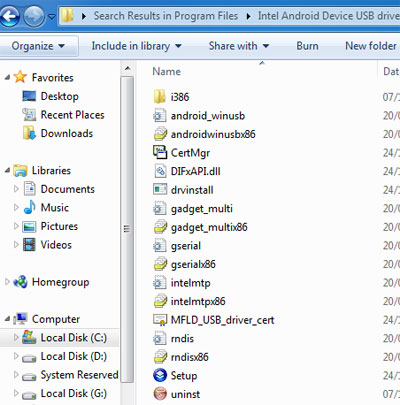400x405 pixels.
Task: Click the navigation pane scrollbar thumb
Action: (x=127, y=229)
